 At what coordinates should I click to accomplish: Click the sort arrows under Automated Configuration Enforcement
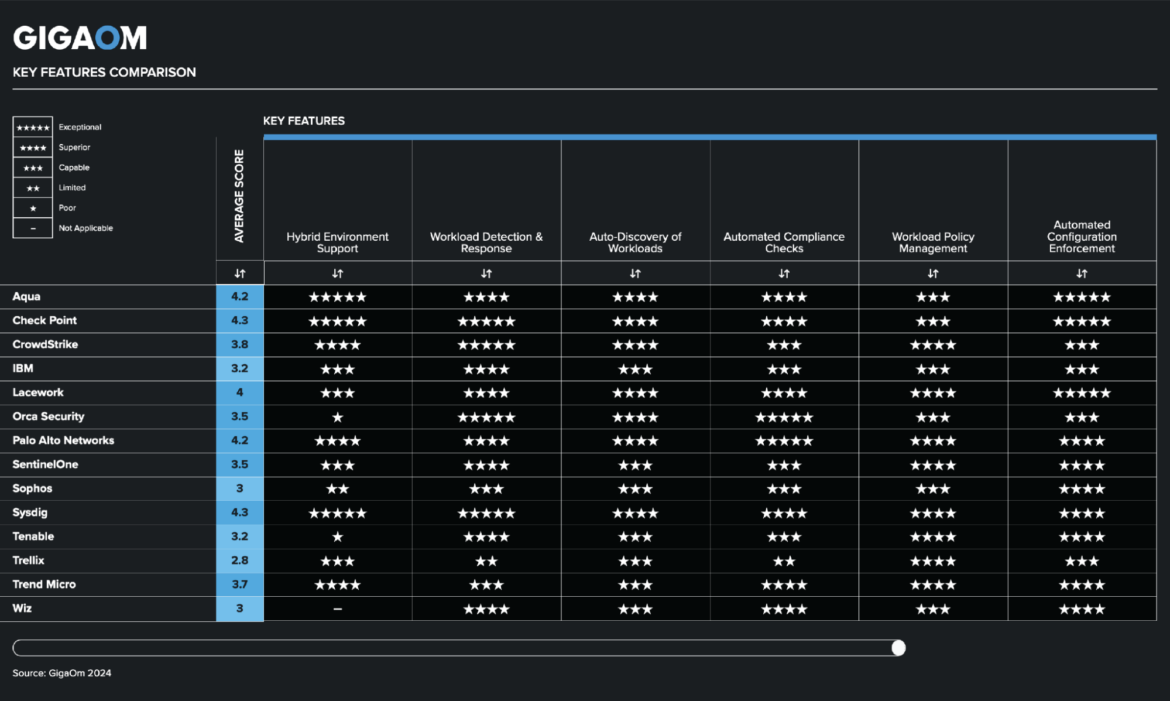point(1081,272)
